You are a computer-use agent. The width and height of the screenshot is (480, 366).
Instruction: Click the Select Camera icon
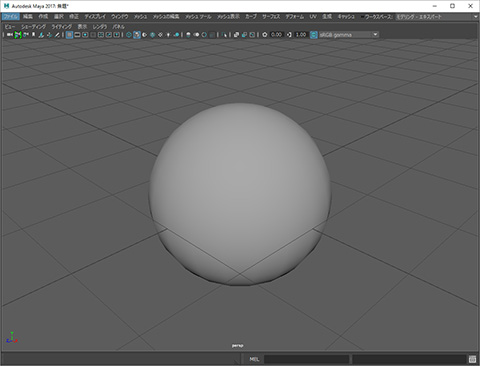click(10, 35)
